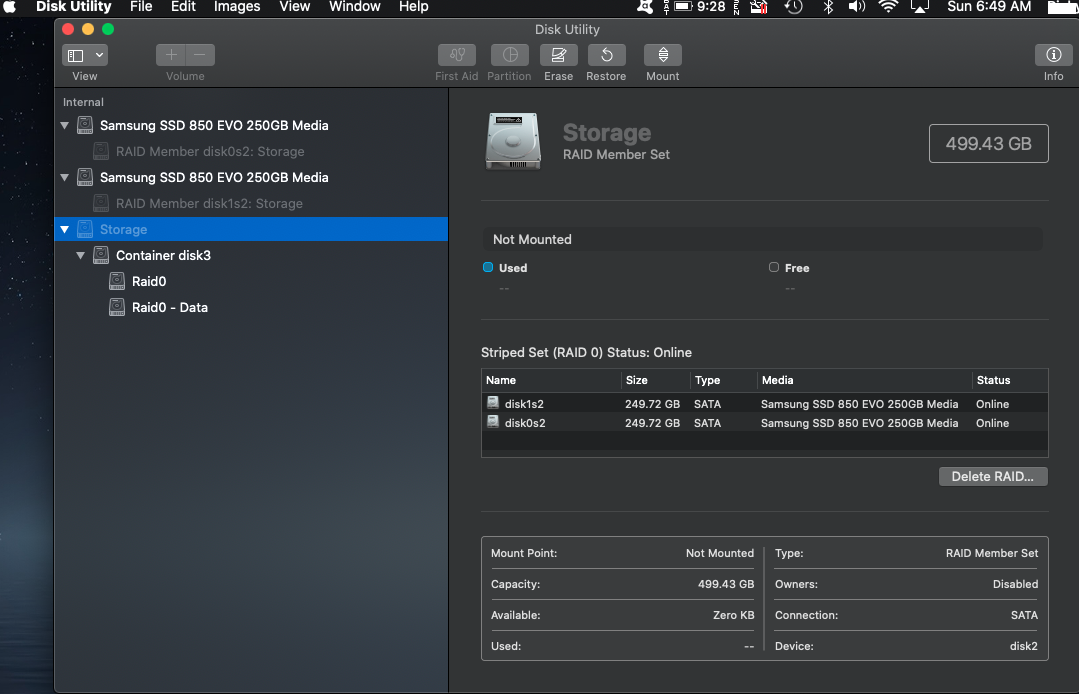Click the blue Used legend swatch

[x=488, y=268]
